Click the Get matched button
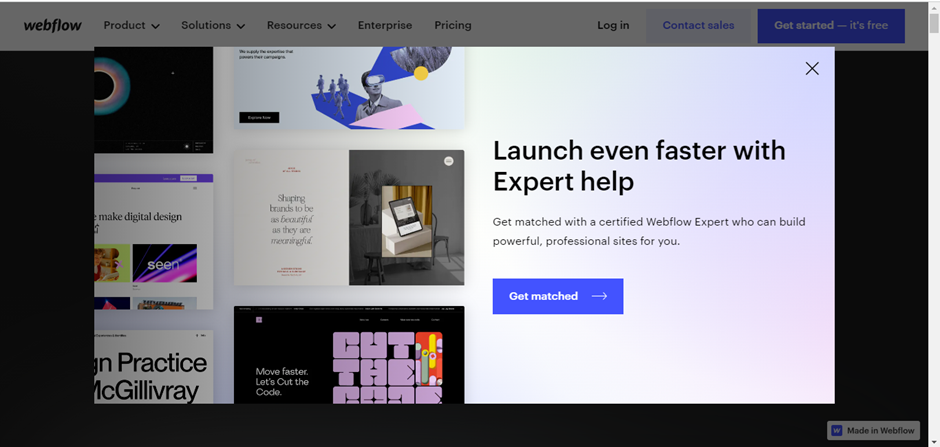 (x=558, y=296)
